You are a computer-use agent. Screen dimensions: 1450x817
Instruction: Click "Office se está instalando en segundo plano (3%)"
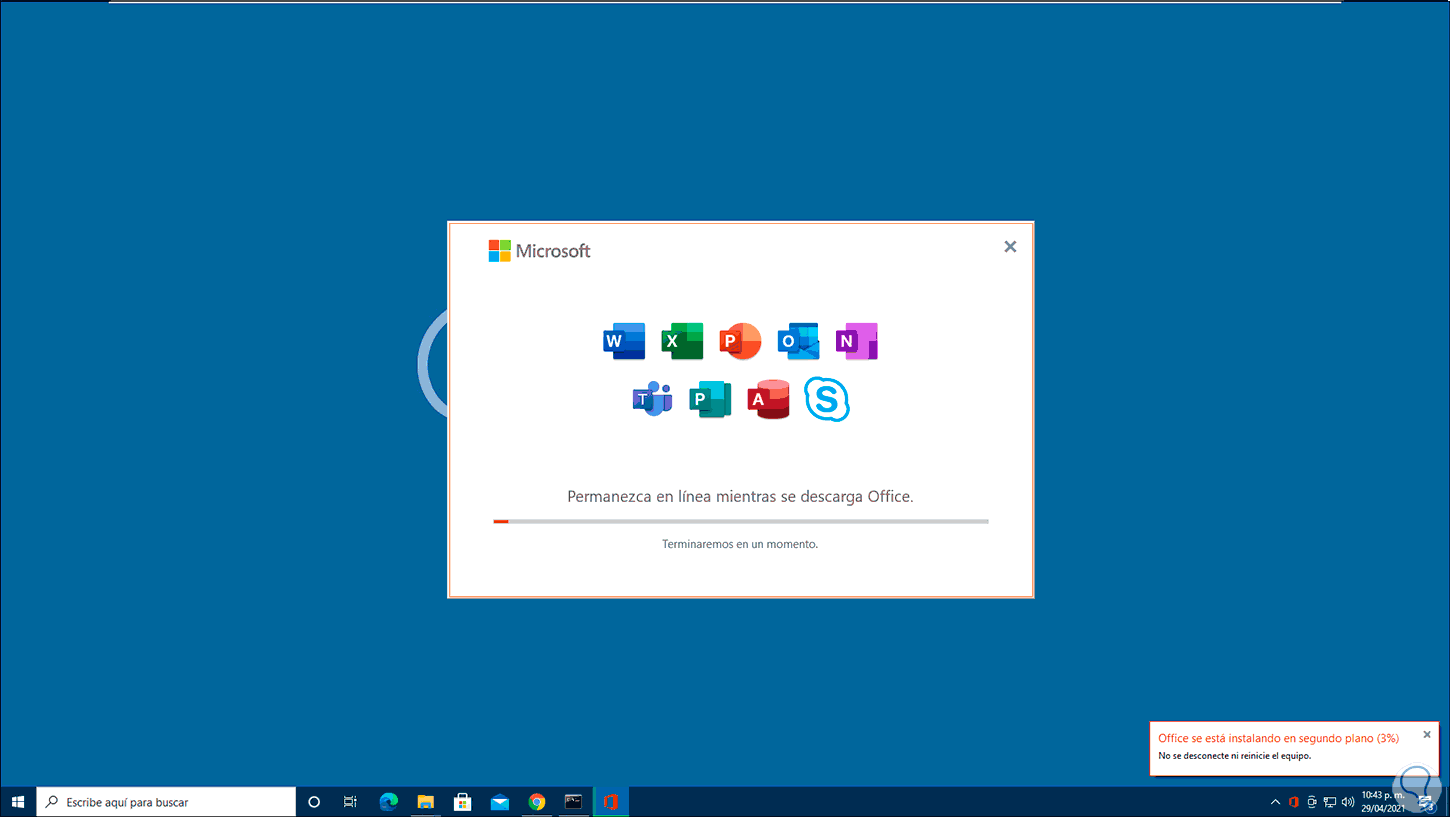click(1278, 738)
